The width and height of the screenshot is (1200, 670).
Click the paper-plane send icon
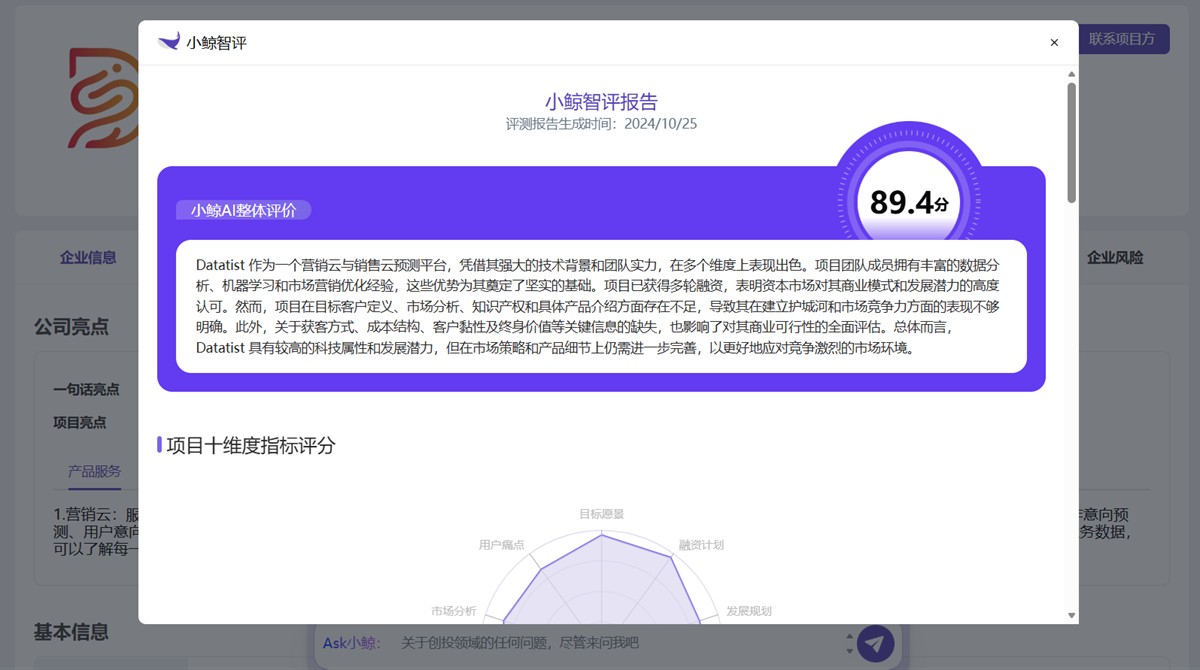(875, 644)
